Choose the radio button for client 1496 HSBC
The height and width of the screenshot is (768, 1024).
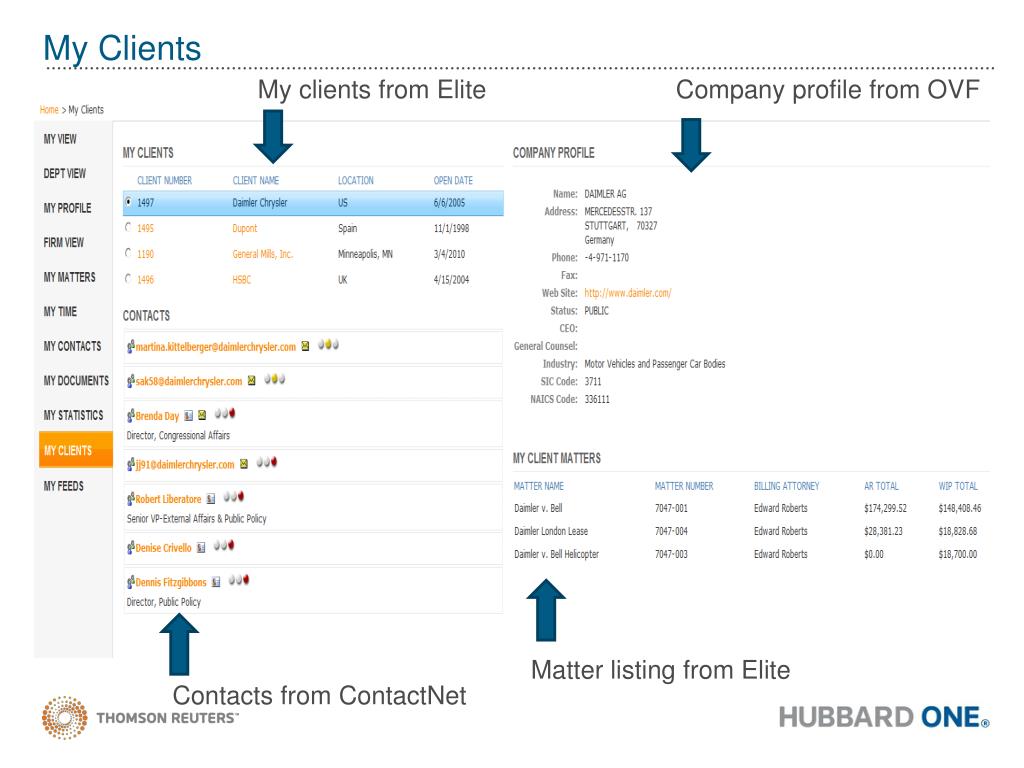pos(128,279)
